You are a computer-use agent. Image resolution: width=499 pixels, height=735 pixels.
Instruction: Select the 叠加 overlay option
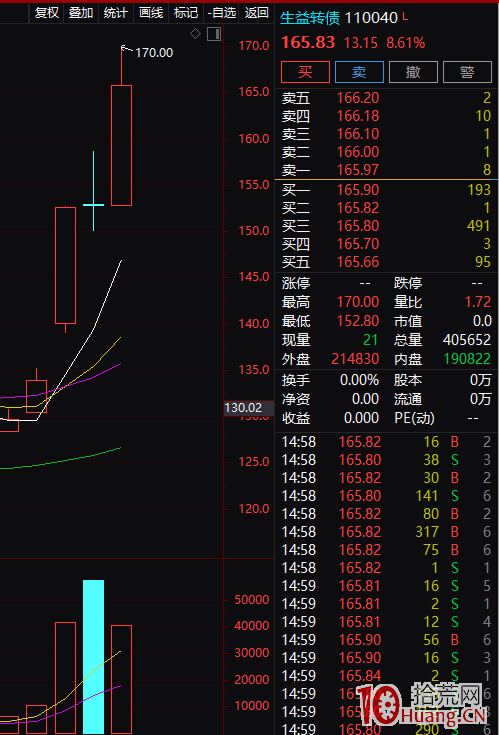(x=81, y=13)
